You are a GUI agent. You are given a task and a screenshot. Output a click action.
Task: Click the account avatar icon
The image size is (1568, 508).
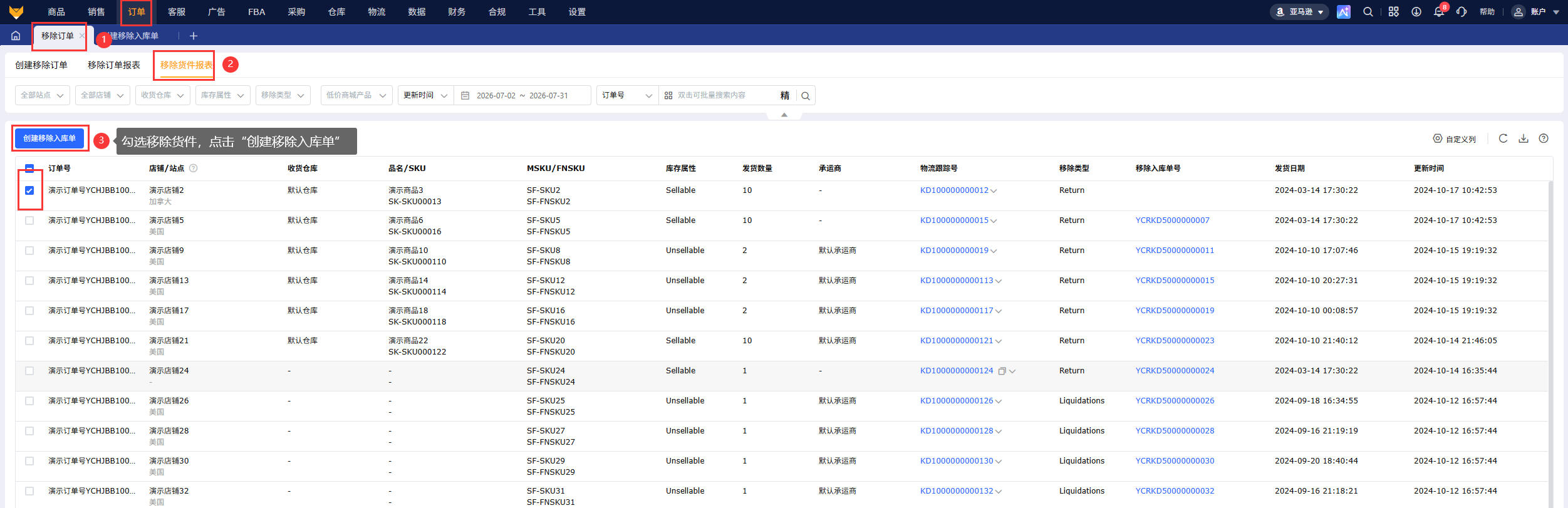pos(1518,12)
